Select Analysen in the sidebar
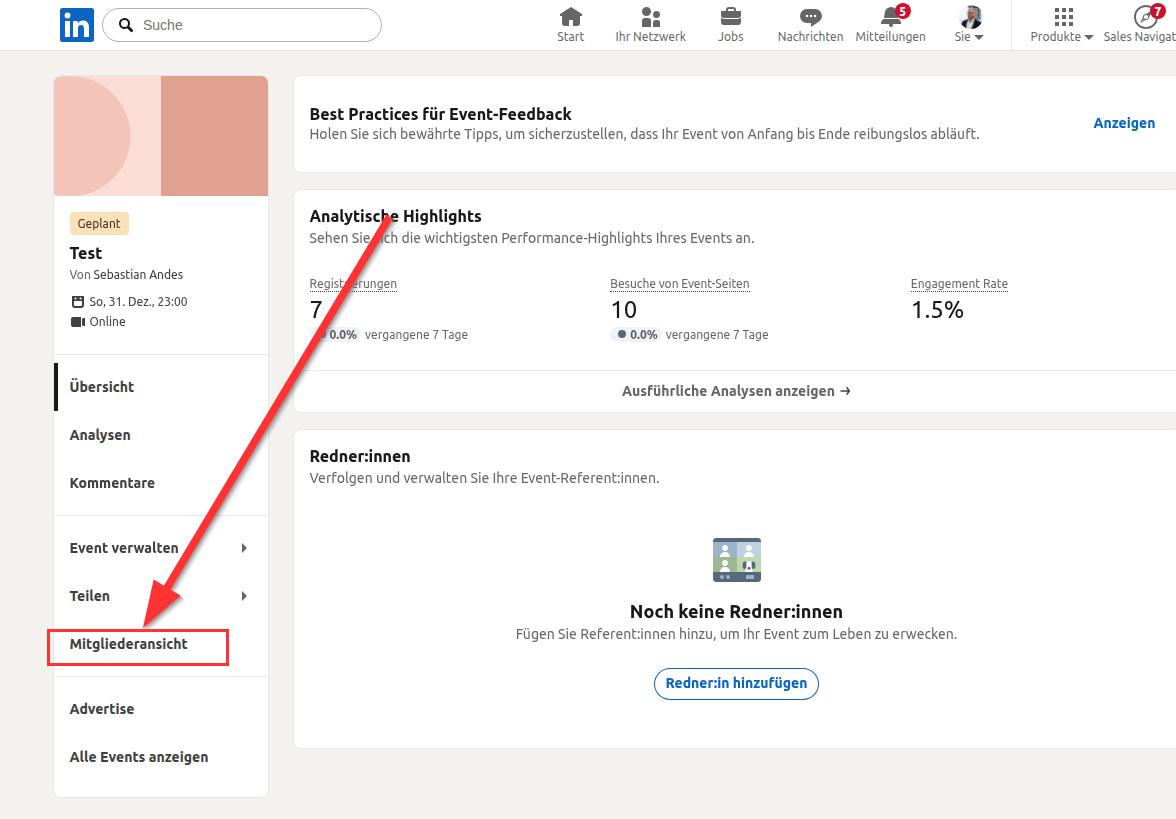Screen dimensions: 1176x819 [100, 435]
